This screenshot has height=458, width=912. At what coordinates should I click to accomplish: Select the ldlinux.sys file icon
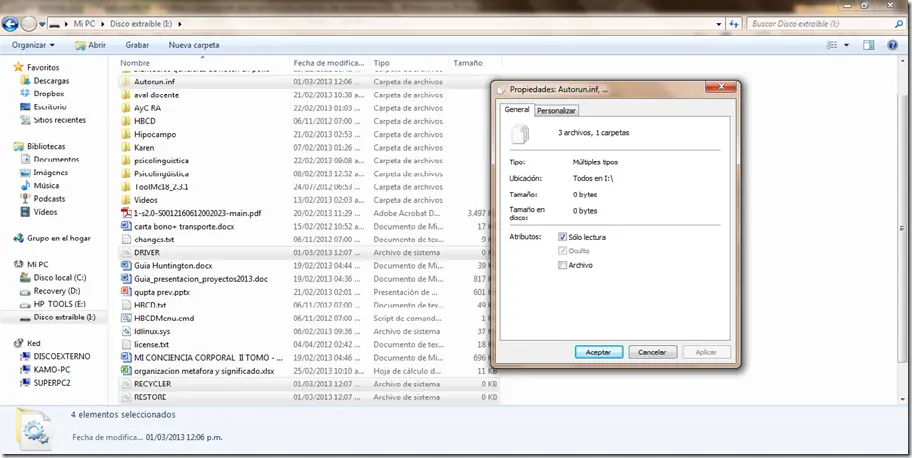(x=126, y=331)
